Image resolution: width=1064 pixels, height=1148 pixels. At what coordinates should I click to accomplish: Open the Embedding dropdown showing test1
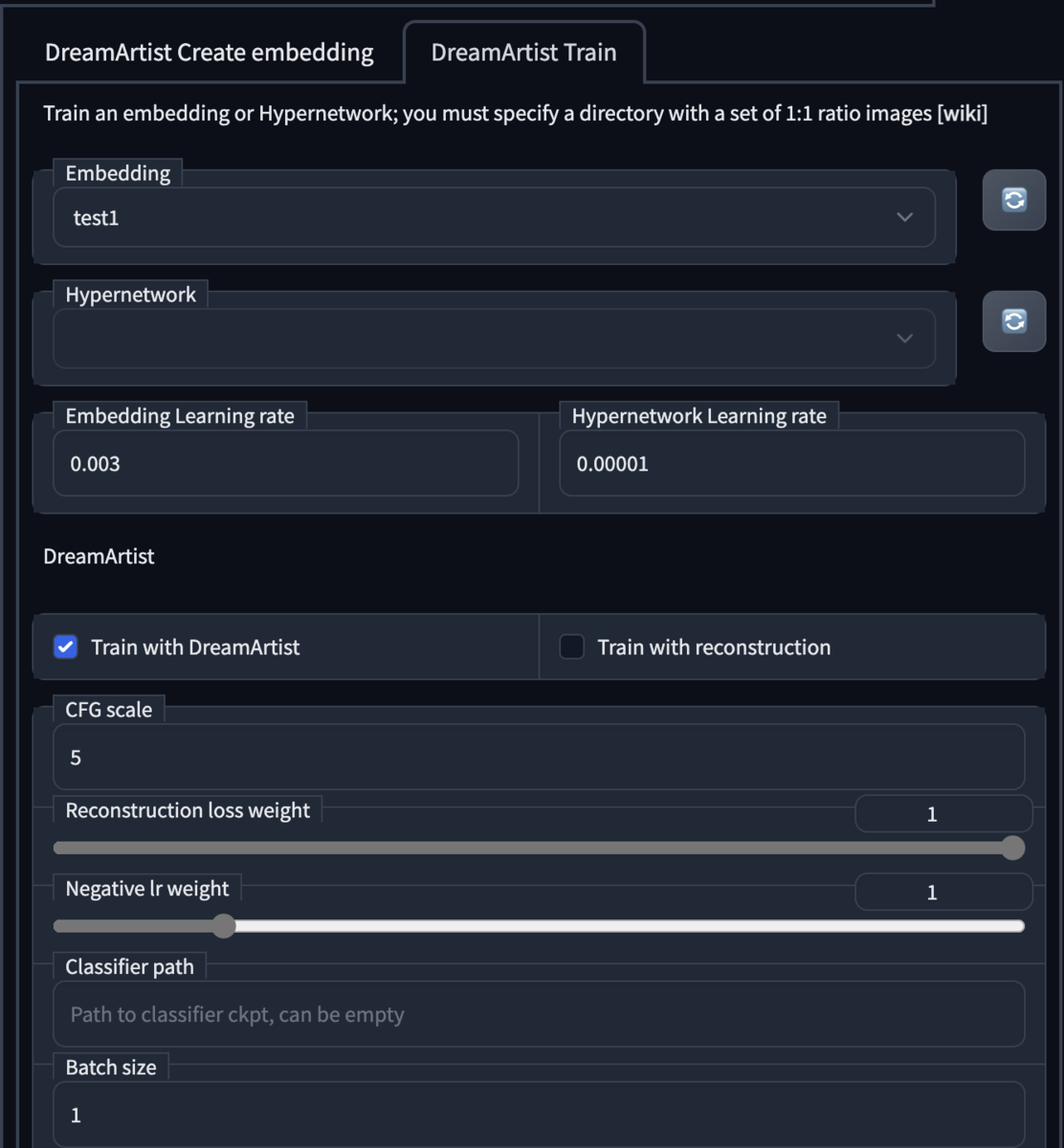pos(478,217)
